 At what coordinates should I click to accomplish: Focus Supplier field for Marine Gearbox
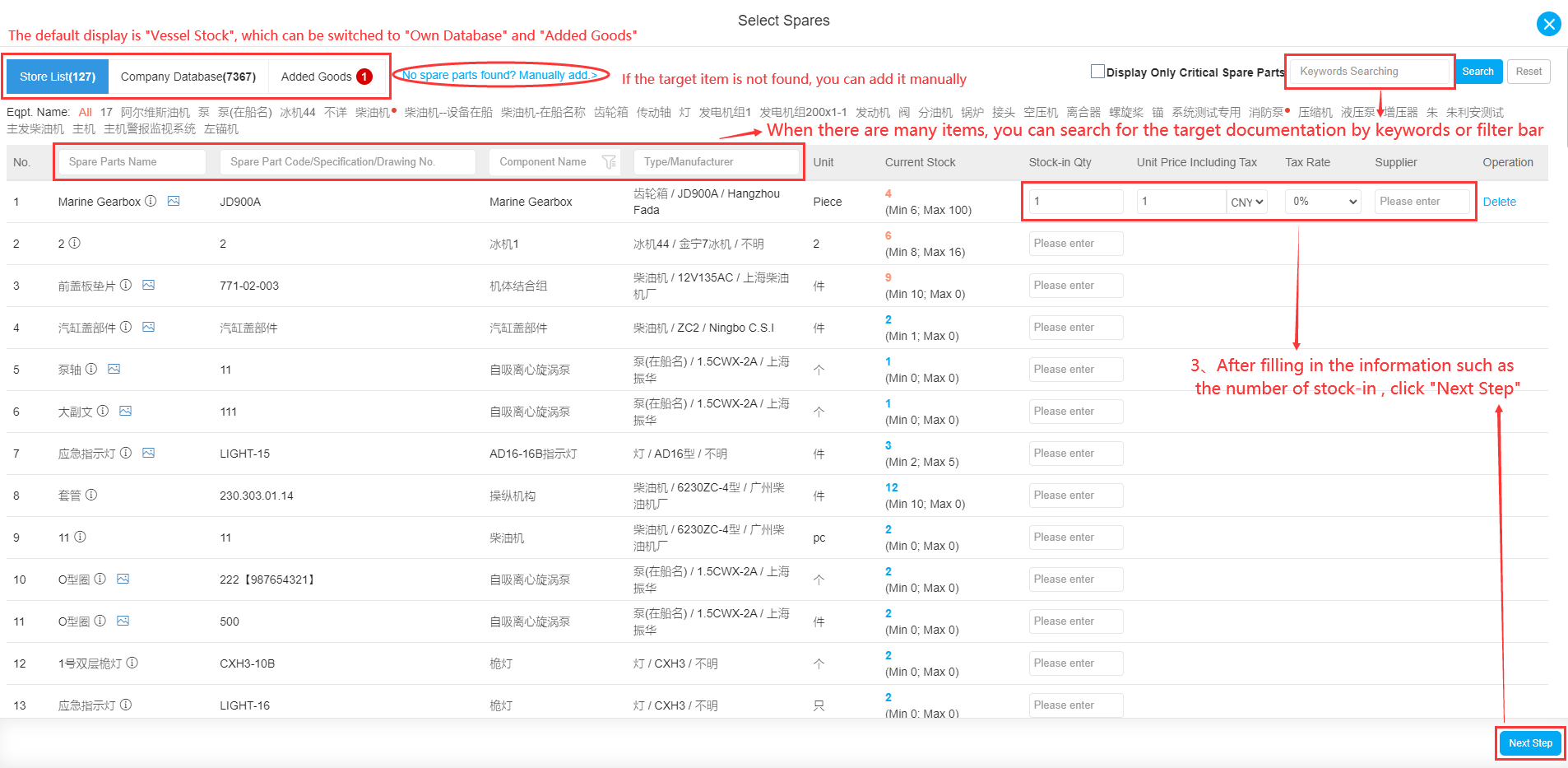1422,202
